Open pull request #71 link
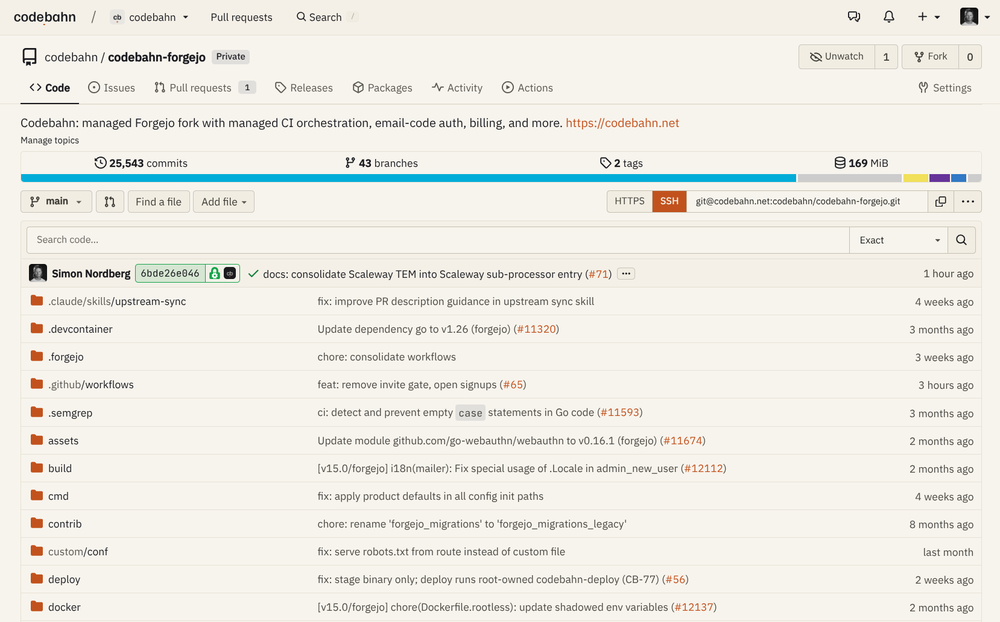1000x622 pixels. tap(598, 274)
